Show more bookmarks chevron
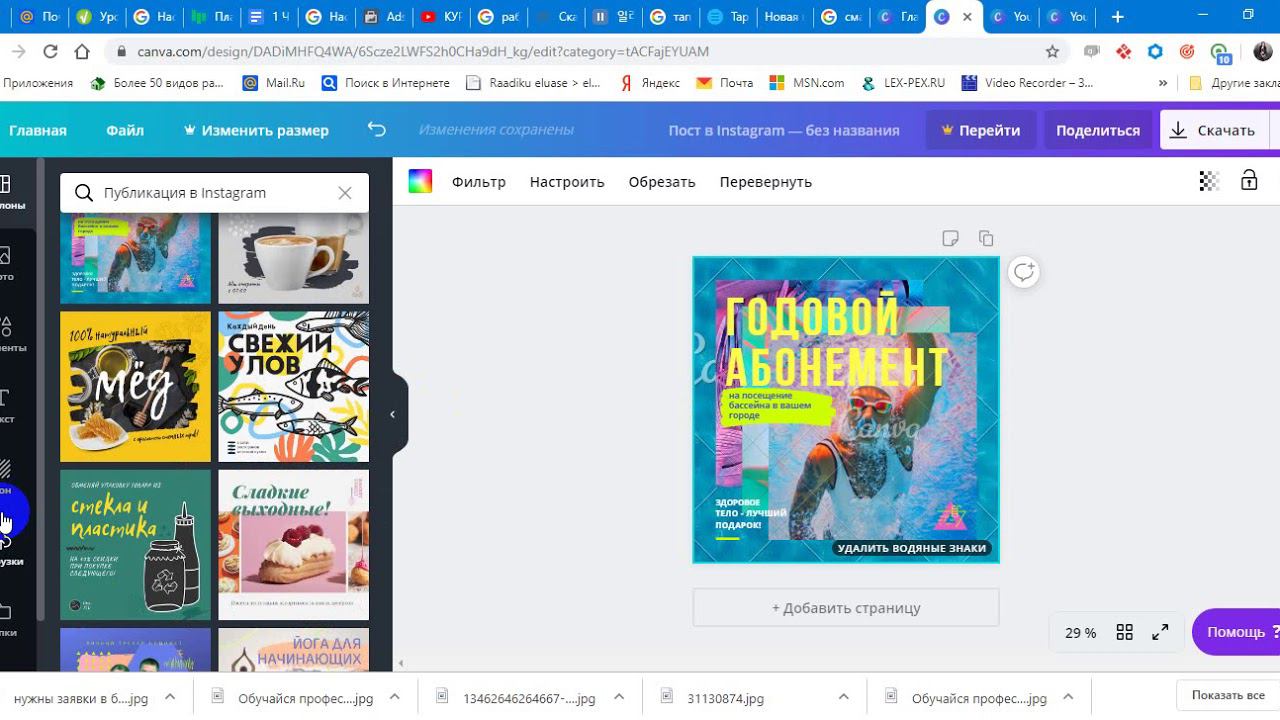The image size is (1280, 720). tap(1163, 83)
